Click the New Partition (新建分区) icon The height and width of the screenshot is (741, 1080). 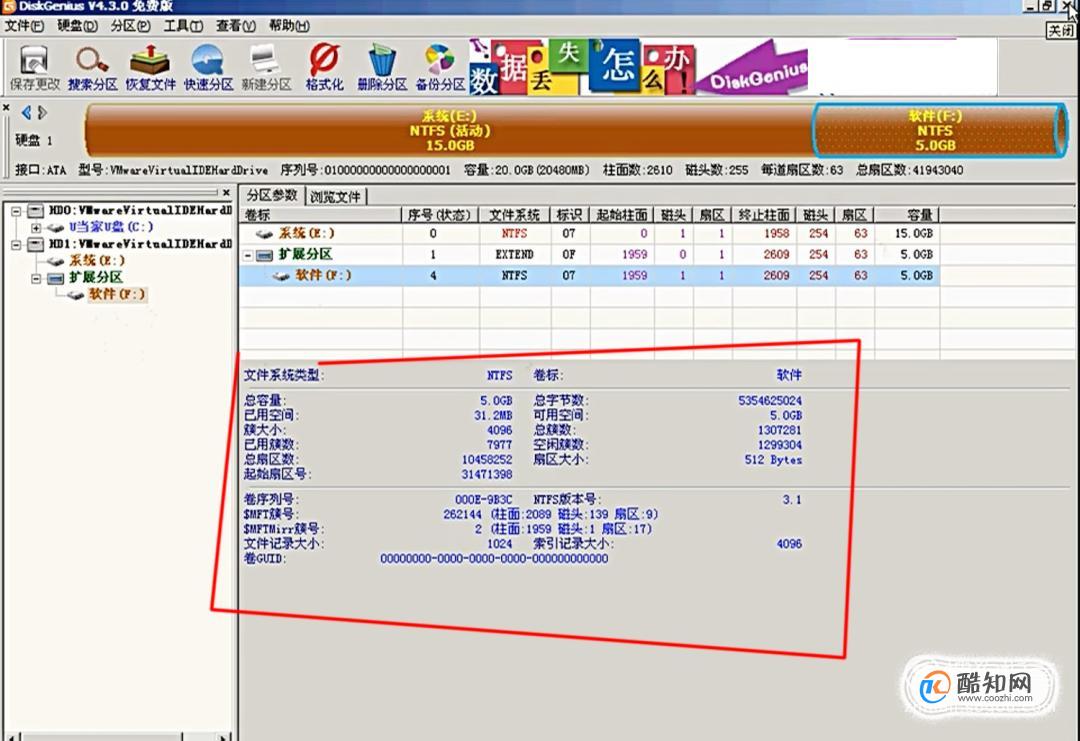click(x=266, y=68)
